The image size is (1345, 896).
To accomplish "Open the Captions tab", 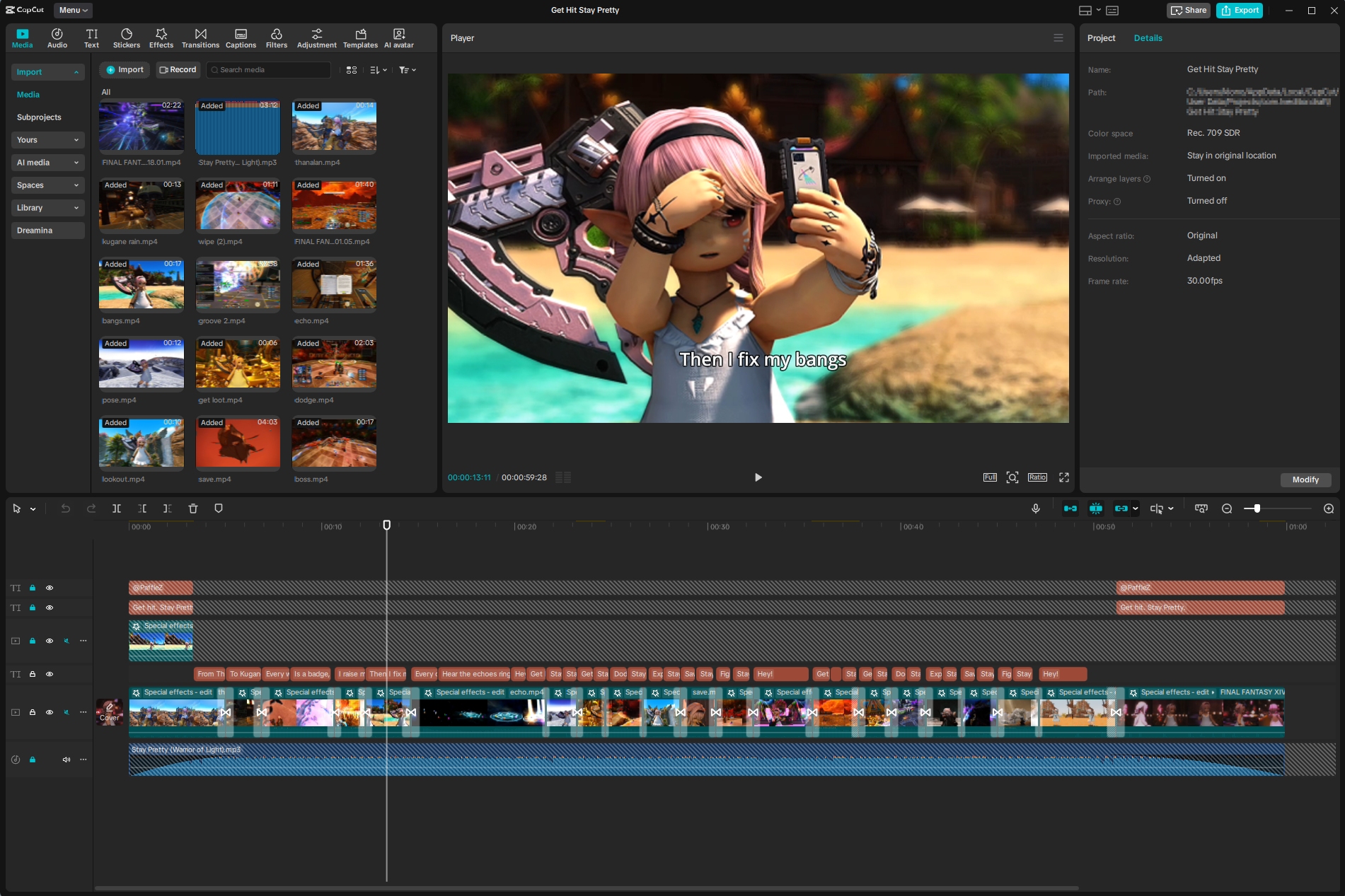I will pyautogui.click(x=241, y=38).
